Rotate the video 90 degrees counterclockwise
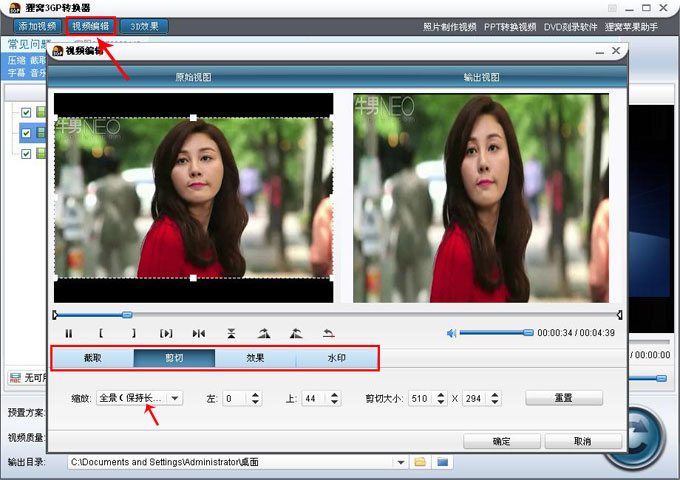 coord(296,333)
